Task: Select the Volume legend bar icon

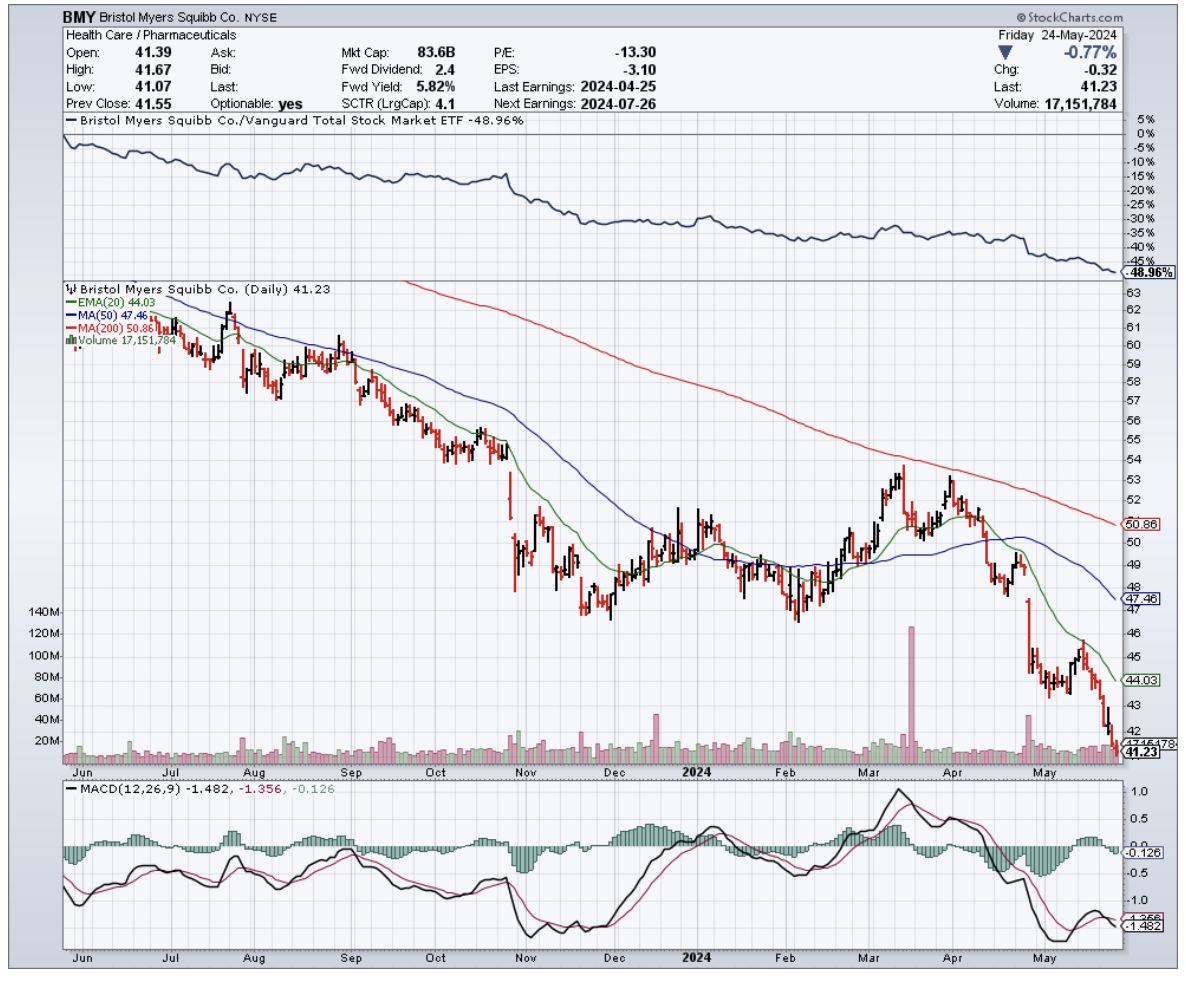Action: tap(70, 340)
